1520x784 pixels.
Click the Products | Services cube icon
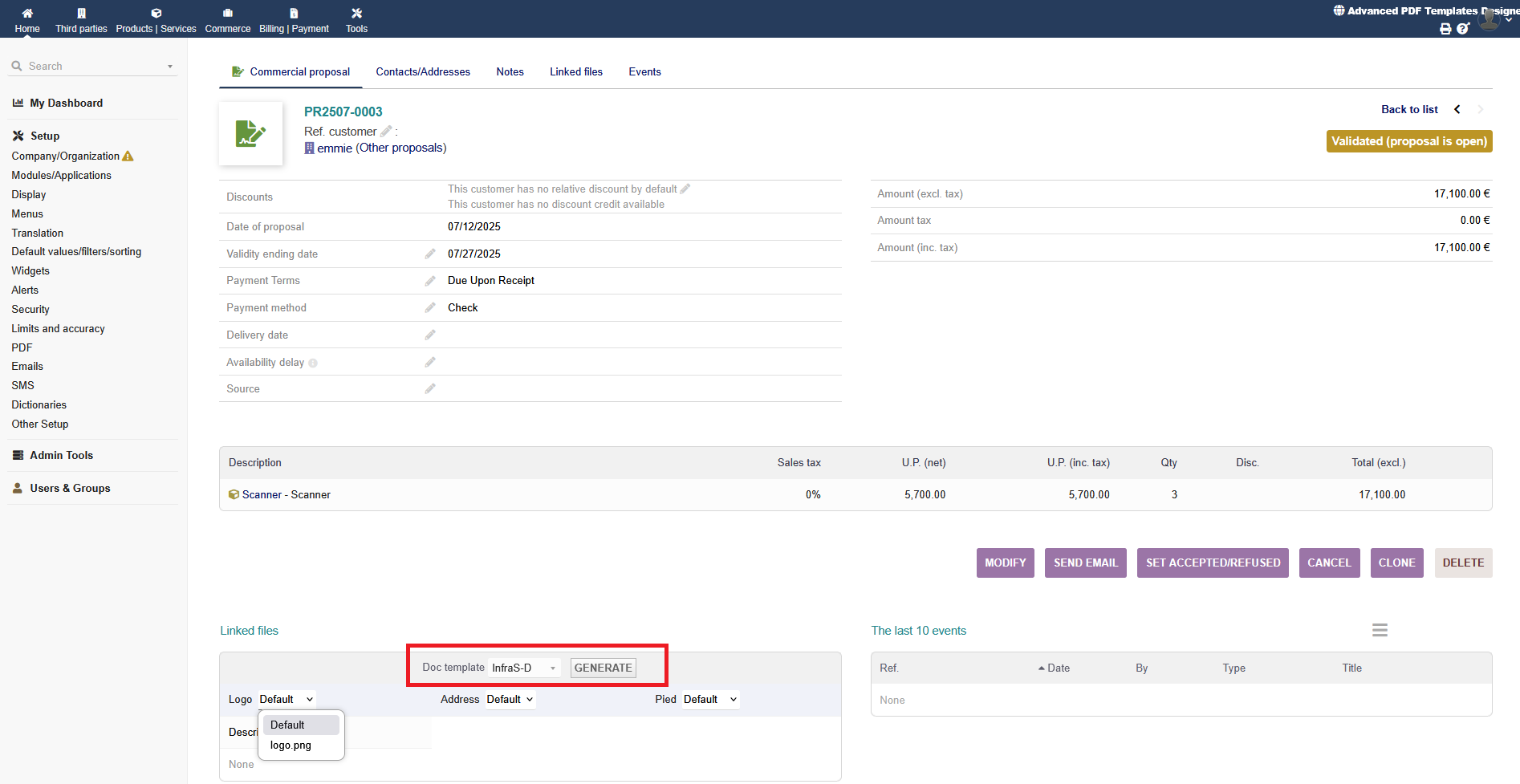156,13
